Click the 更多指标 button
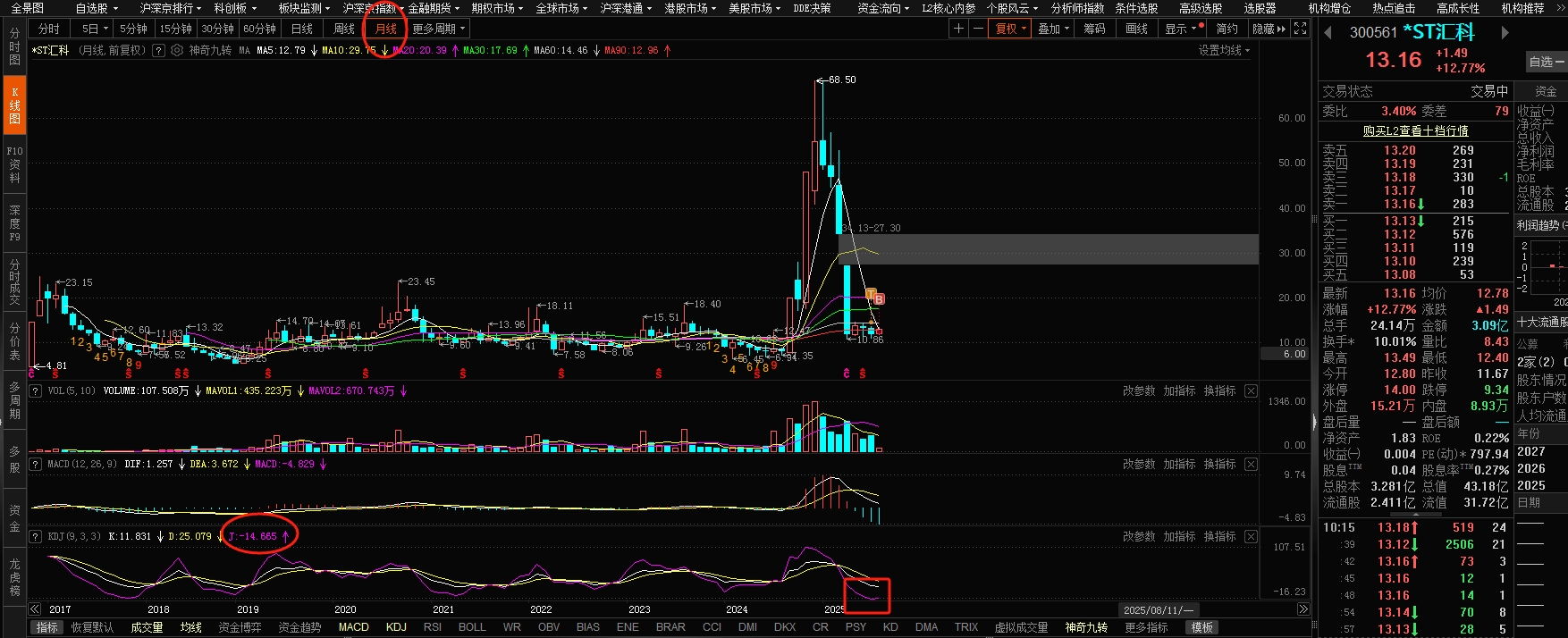Image resolution: width=1568 pixels, height=638 pixels. 1147,627
